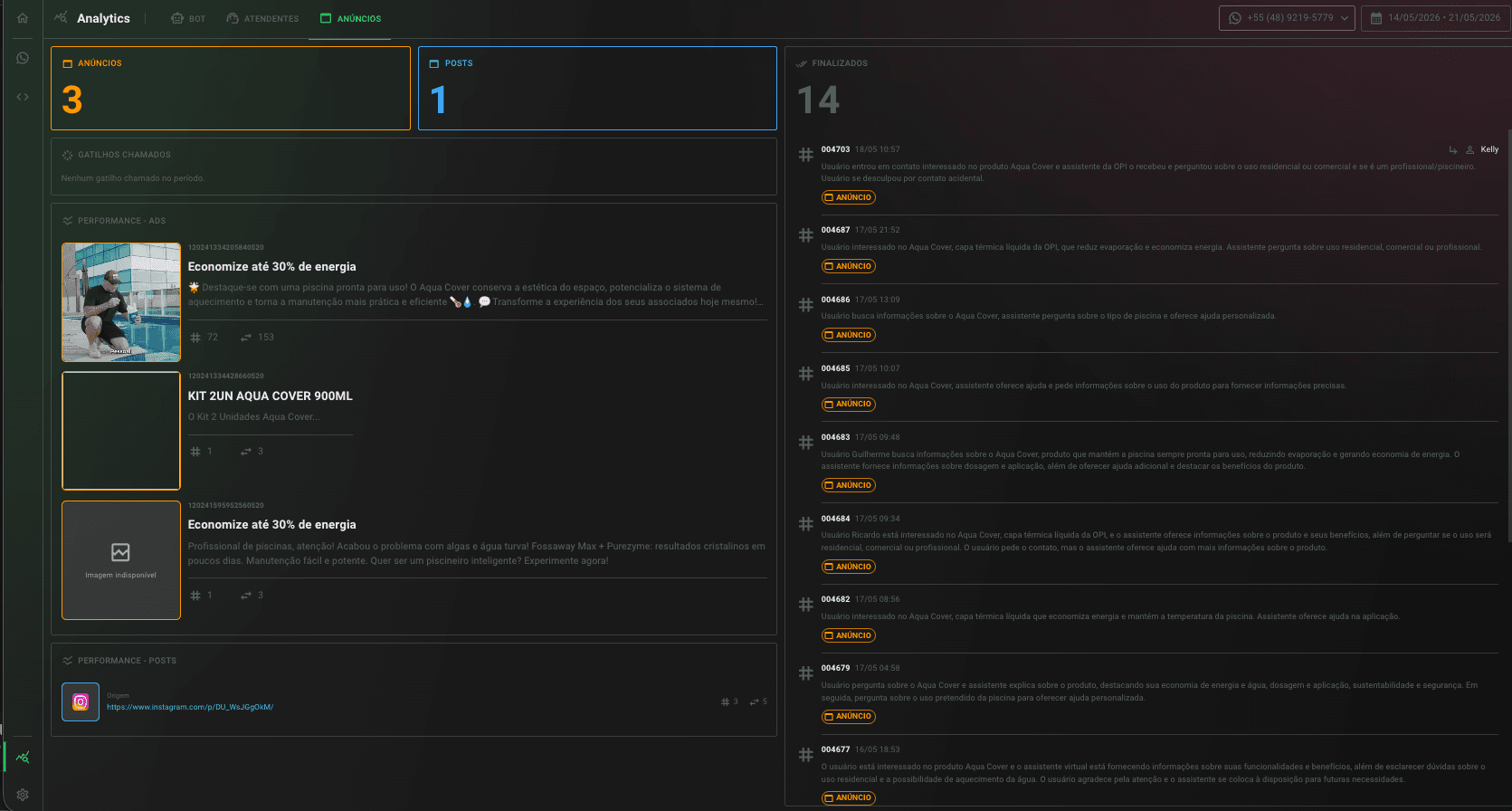Click ANÚNCIO tag under conversation 004683

point(849,485)
